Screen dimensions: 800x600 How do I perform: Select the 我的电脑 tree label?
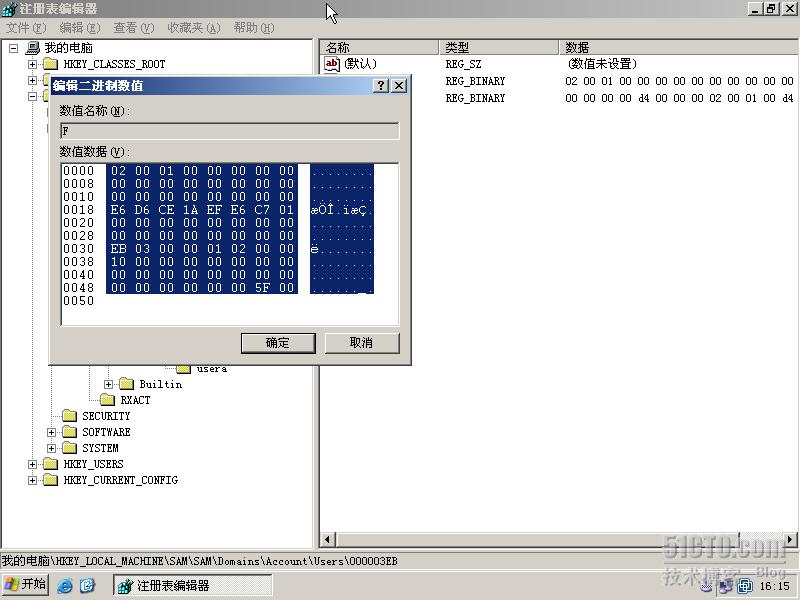68,48
